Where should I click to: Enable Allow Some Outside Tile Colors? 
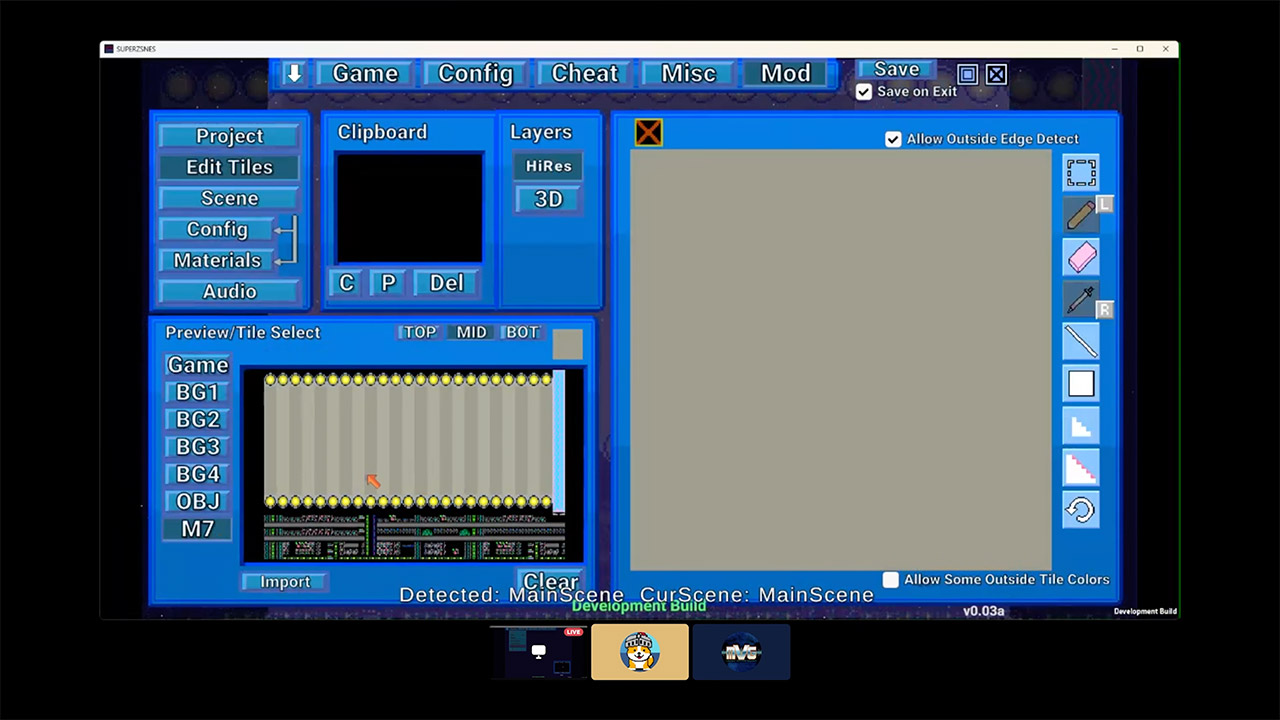coord(890,579)
